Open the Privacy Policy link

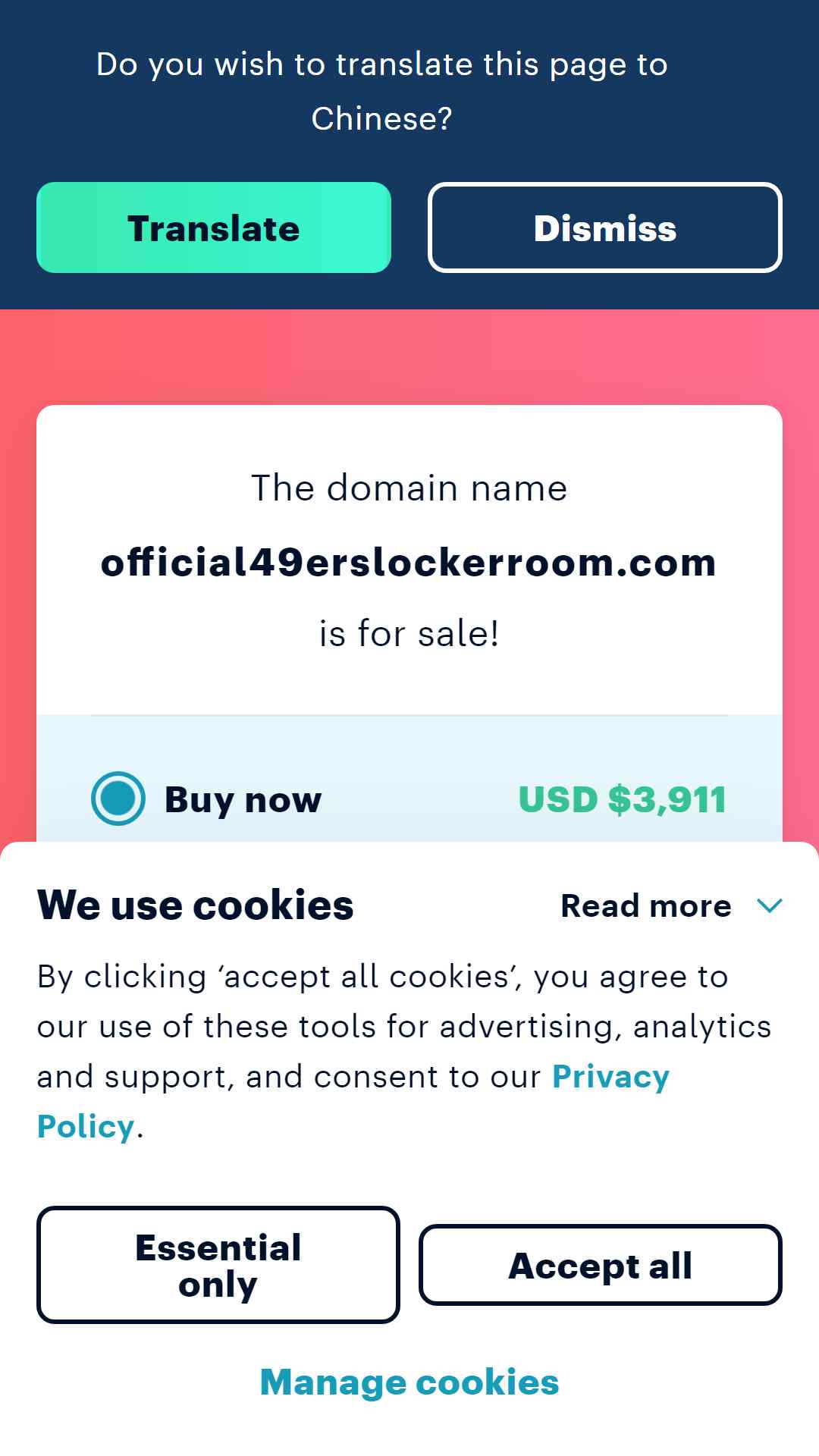[x=353, y=1101]
